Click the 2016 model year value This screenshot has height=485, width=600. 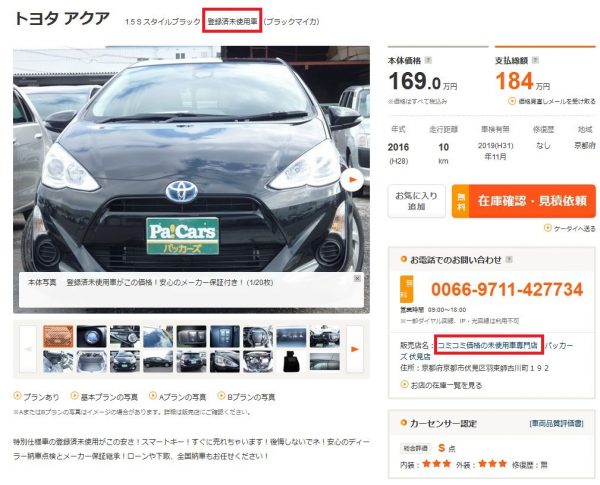[x=398, y=147]
